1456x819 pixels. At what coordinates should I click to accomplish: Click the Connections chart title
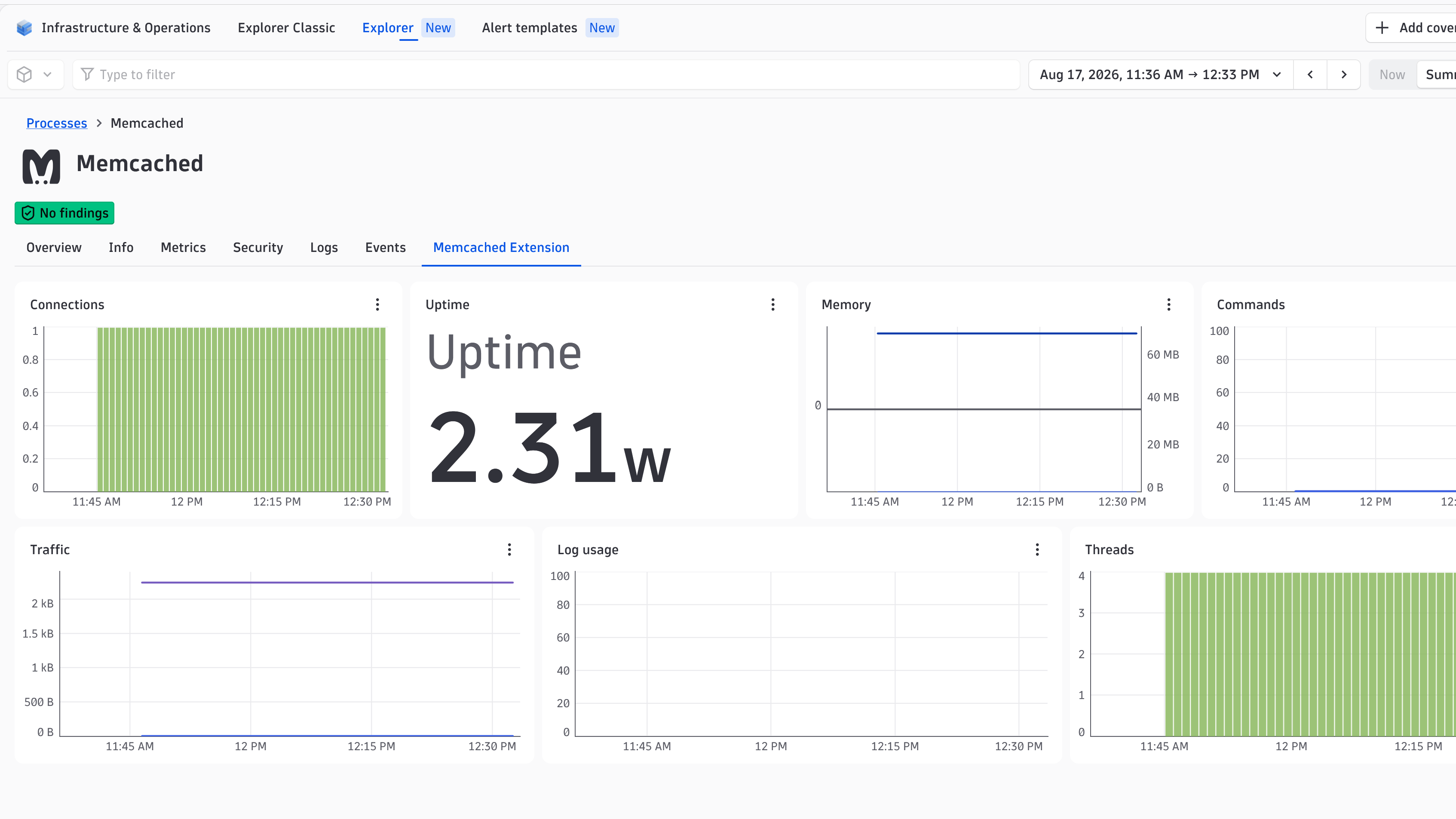(67, 305)
